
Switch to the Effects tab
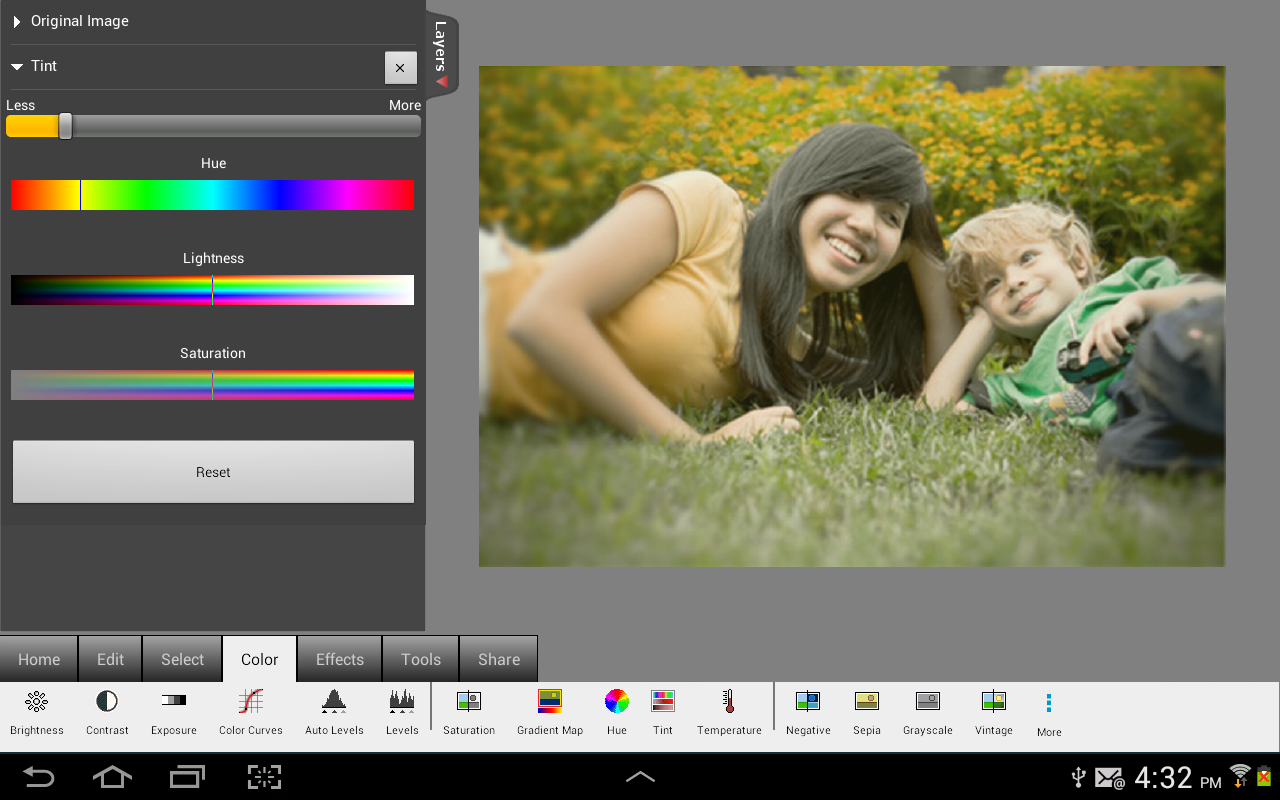point(340,659)
